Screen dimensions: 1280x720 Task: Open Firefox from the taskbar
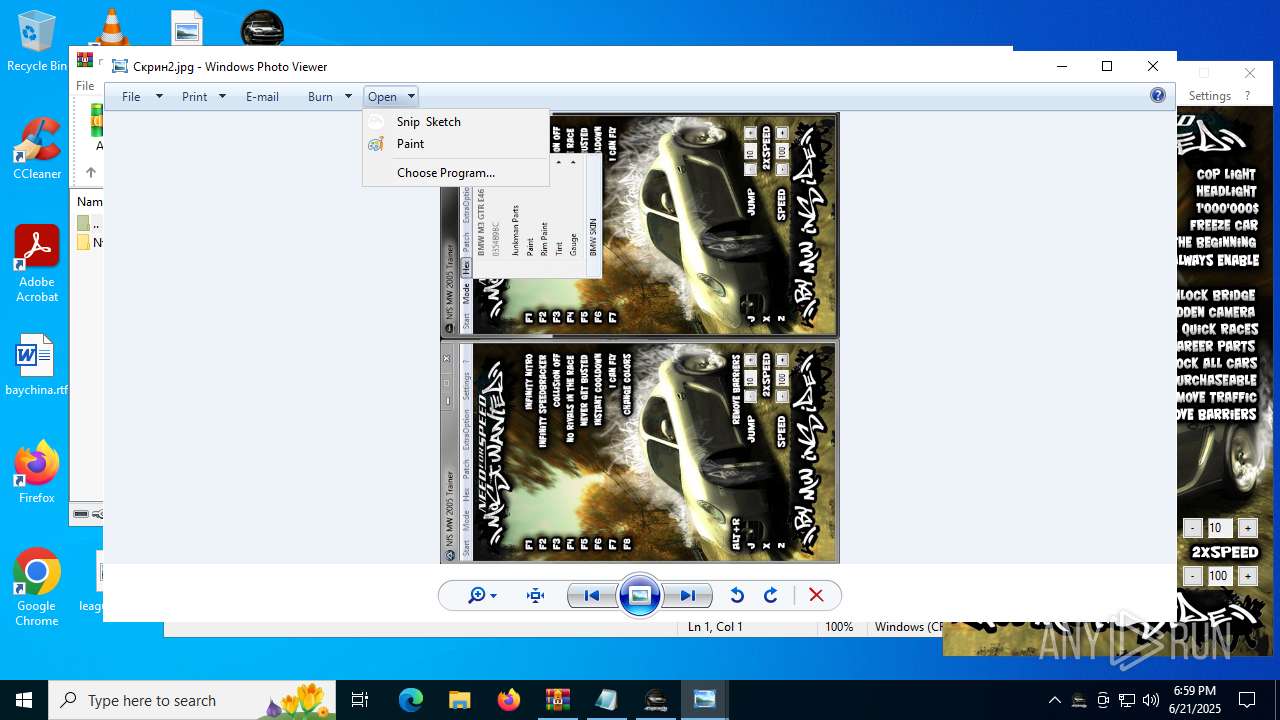[x=508, y=700]
